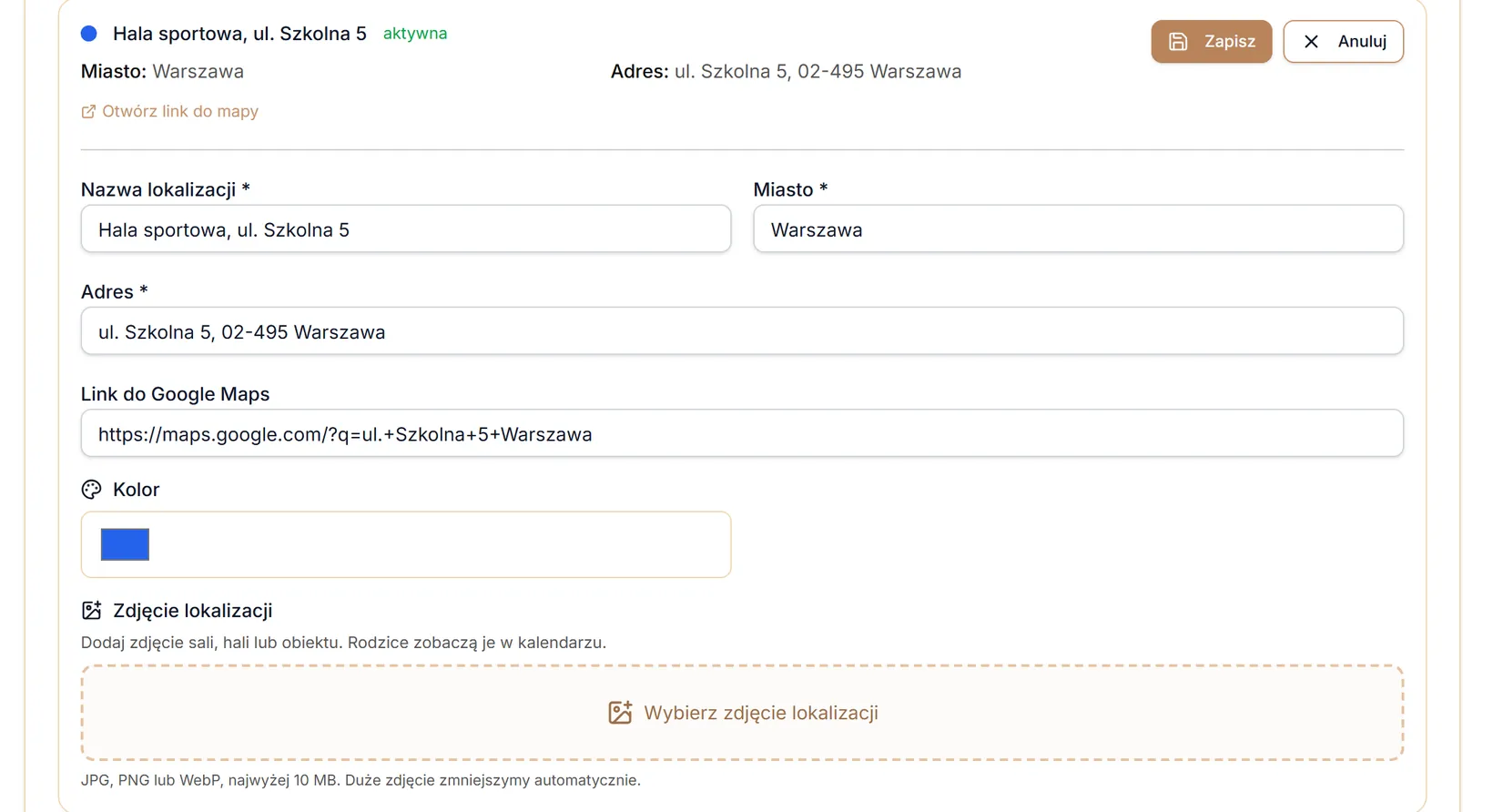The image size is (1493, 812).
Task: Click the aktywna status label
Action: coord(415,34)
